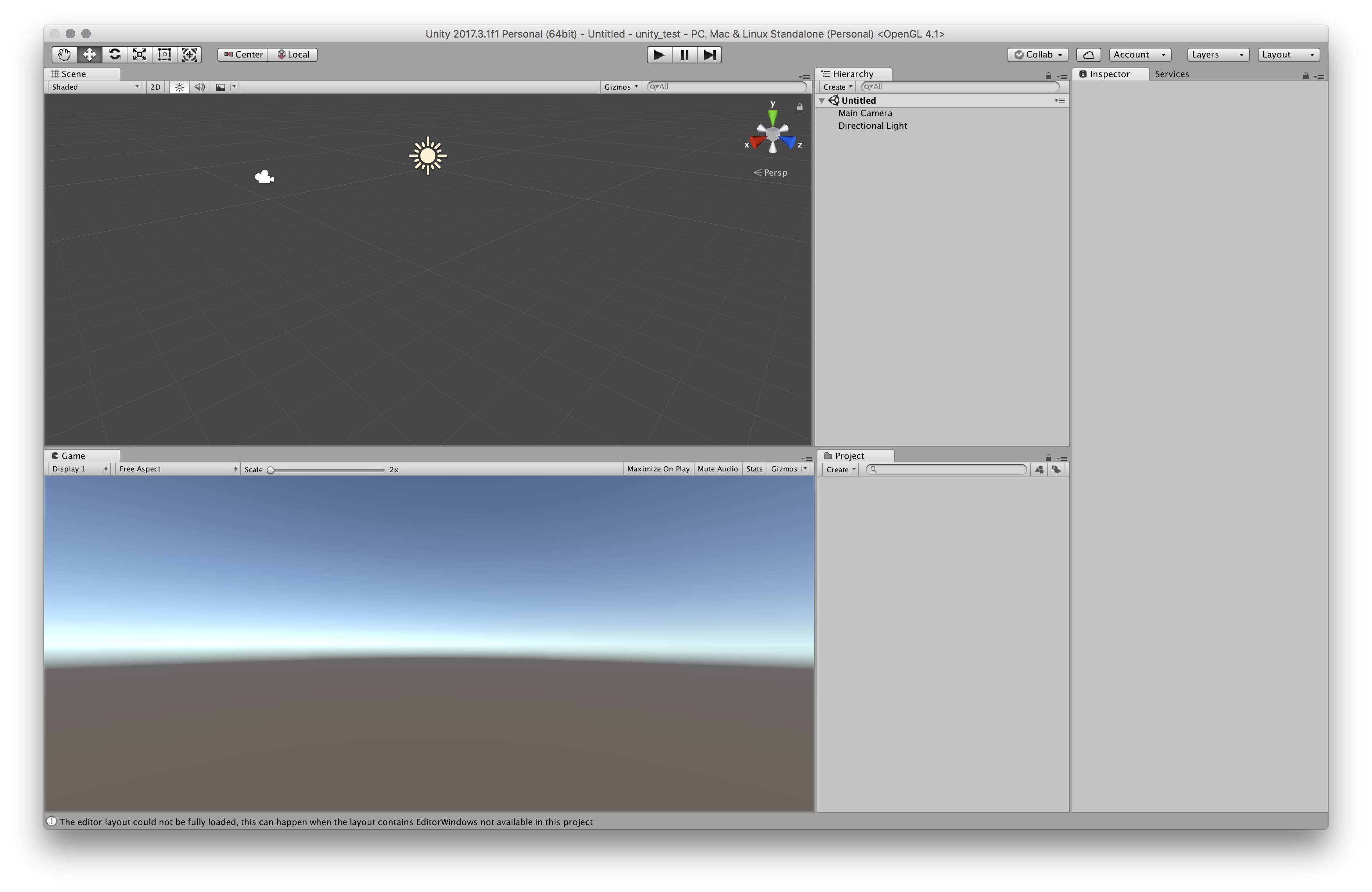Select the Main Camera gizmo in scene
This screenshot has height=892, width=1372.
(265, 176)
